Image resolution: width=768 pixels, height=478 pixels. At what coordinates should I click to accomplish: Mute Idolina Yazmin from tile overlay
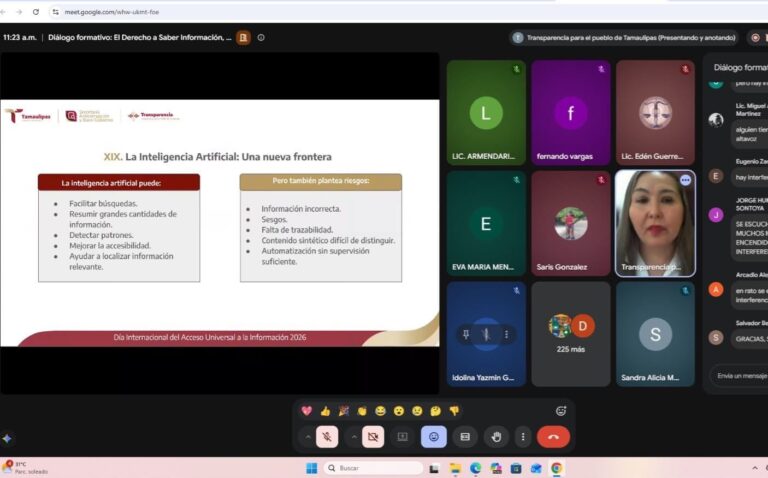[x=486, y=334]
